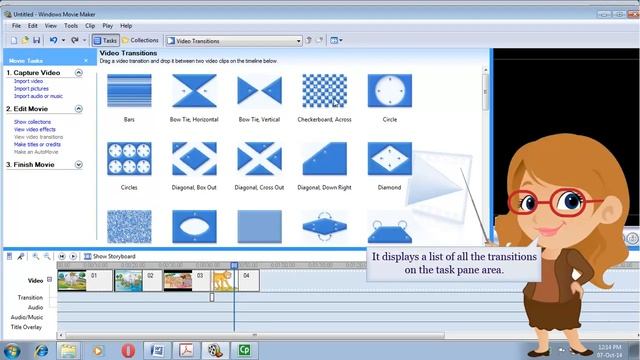The height and width of the screenshot is (360, 640).
Task: Open the Clip menu
Action: click(x=90, y=26)
